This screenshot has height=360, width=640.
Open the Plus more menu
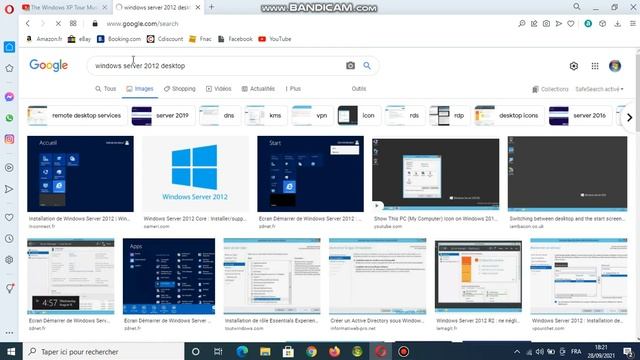293,89
